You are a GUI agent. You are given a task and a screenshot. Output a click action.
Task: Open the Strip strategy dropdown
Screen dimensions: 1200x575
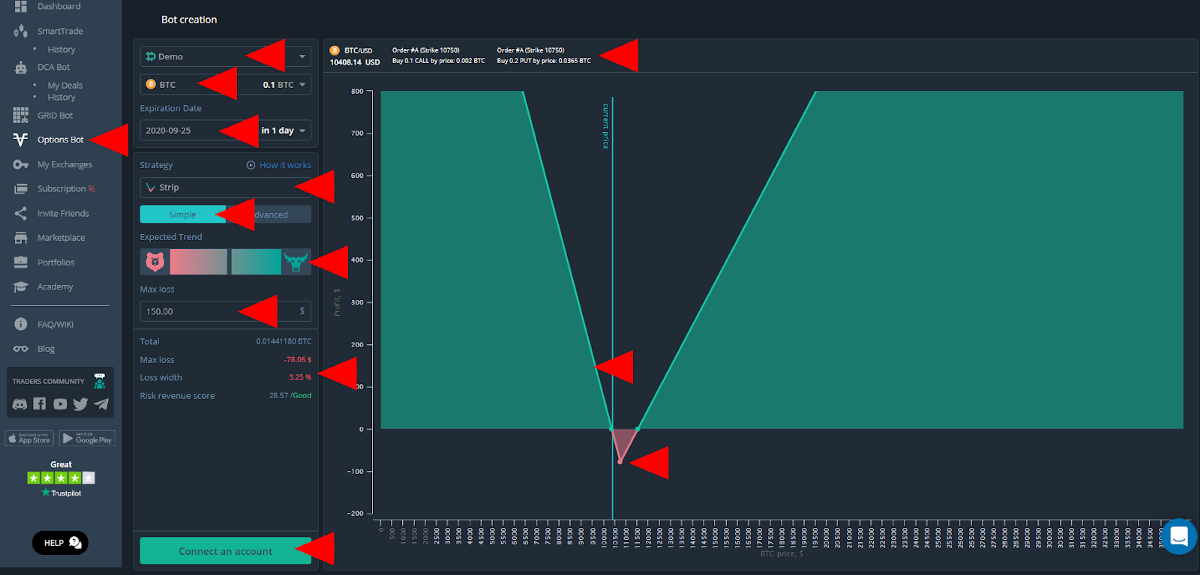225,187
